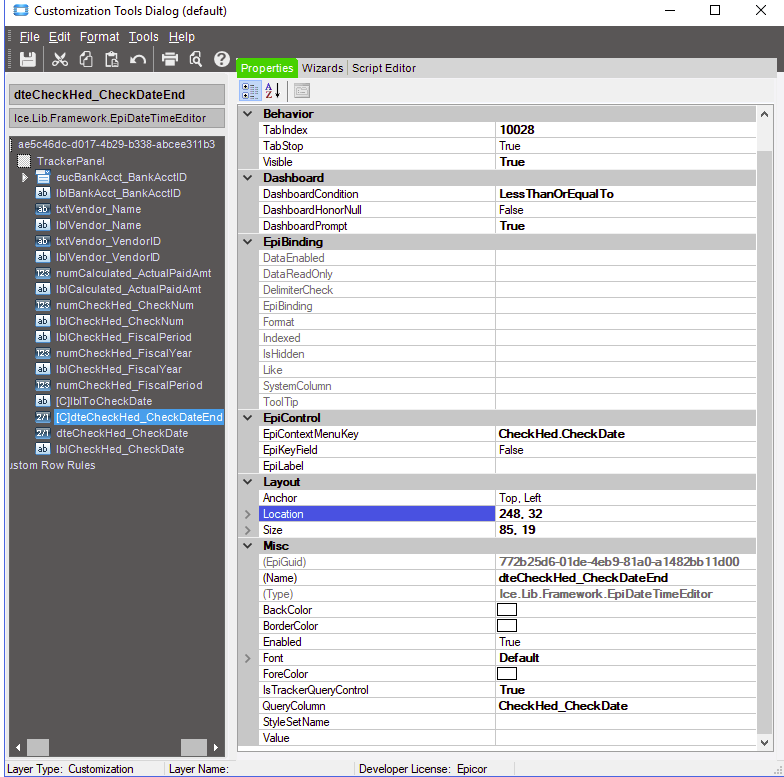Collapse the EpiBinding category section
Screen dimensions: 784x777
pos(248,242)
